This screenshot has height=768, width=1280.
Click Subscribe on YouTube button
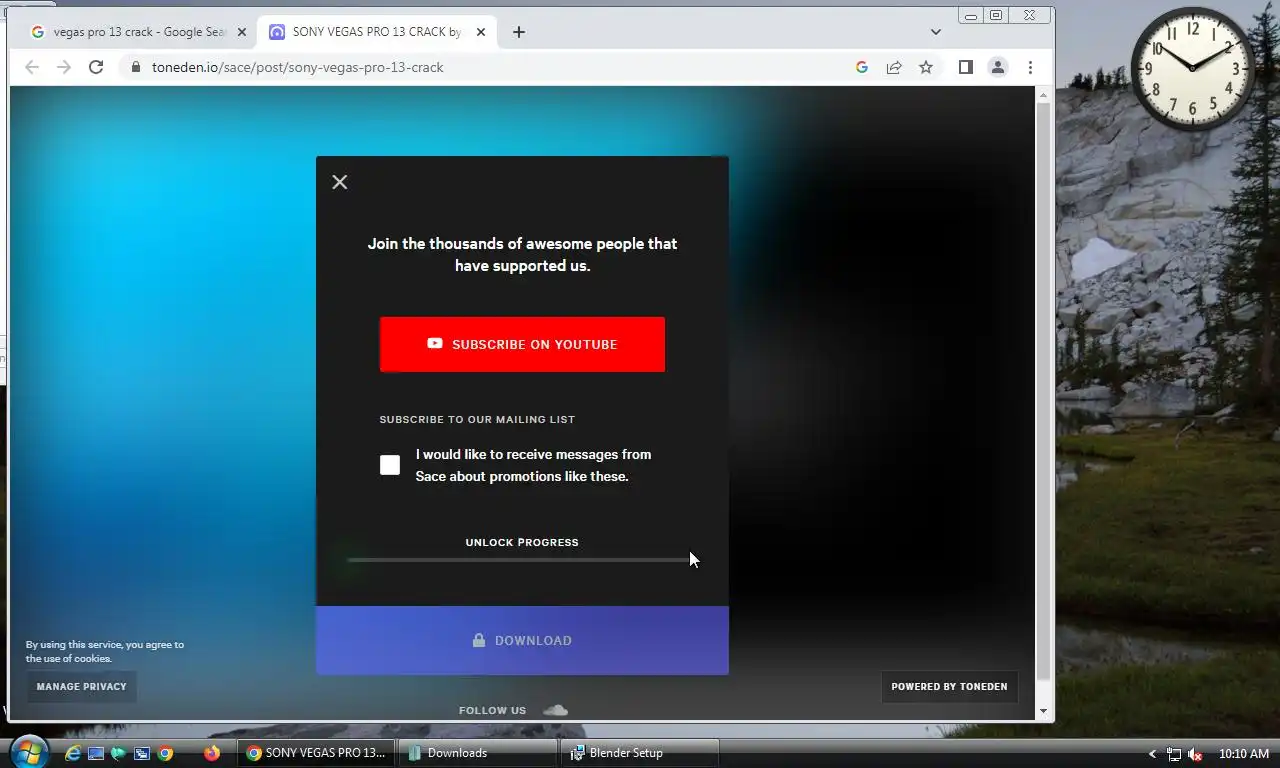click(522, 344)
